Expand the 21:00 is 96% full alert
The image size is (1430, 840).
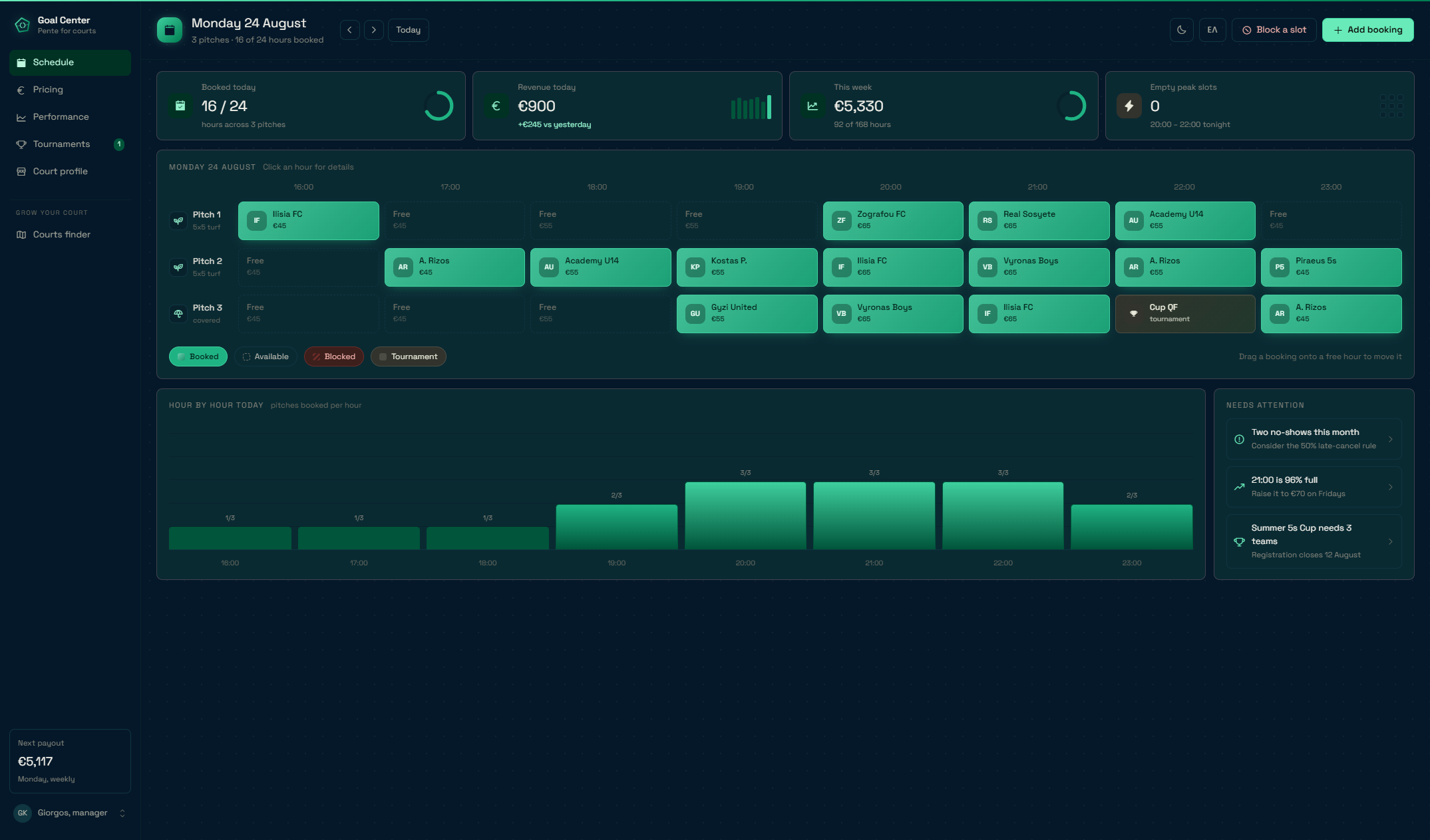(x=1314, y=487)
